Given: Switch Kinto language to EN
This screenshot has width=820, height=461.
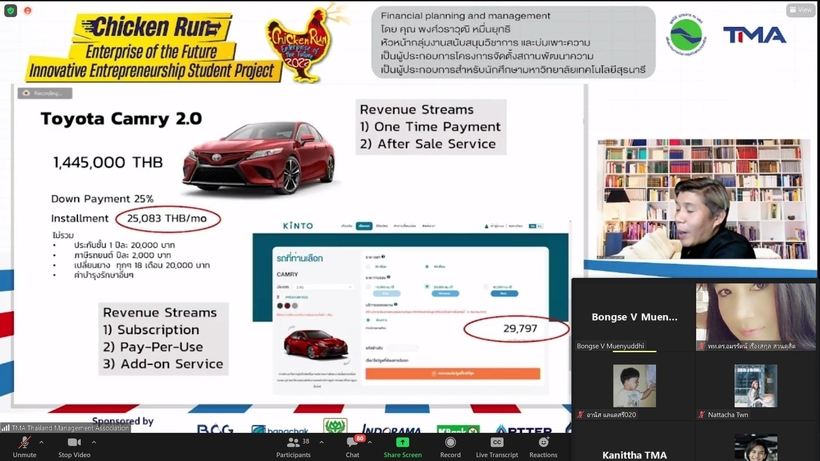Looking at the screenshot, I should click(540, 226).
